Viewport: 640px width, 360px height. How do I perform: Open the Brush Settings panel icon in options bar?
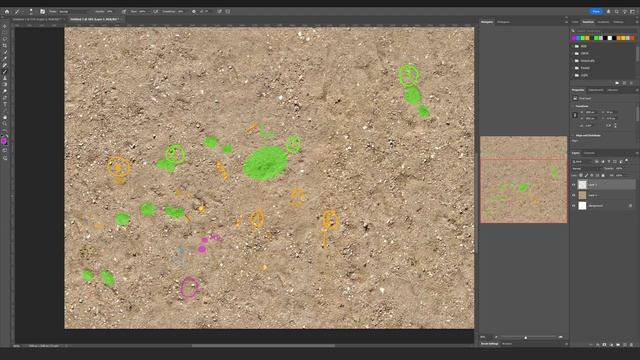pos(42,11)
